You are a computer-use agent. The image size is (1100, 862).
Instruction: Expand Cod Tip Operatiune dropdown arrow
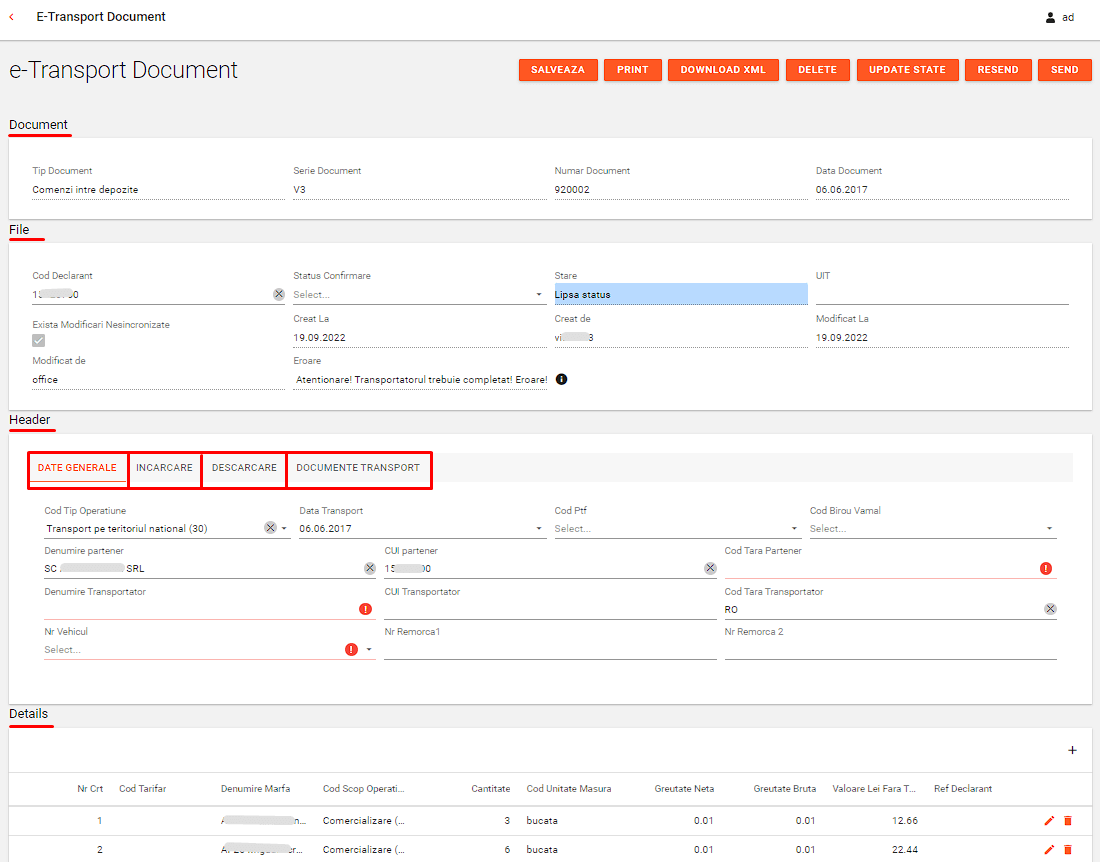click(x=284, y=528)
